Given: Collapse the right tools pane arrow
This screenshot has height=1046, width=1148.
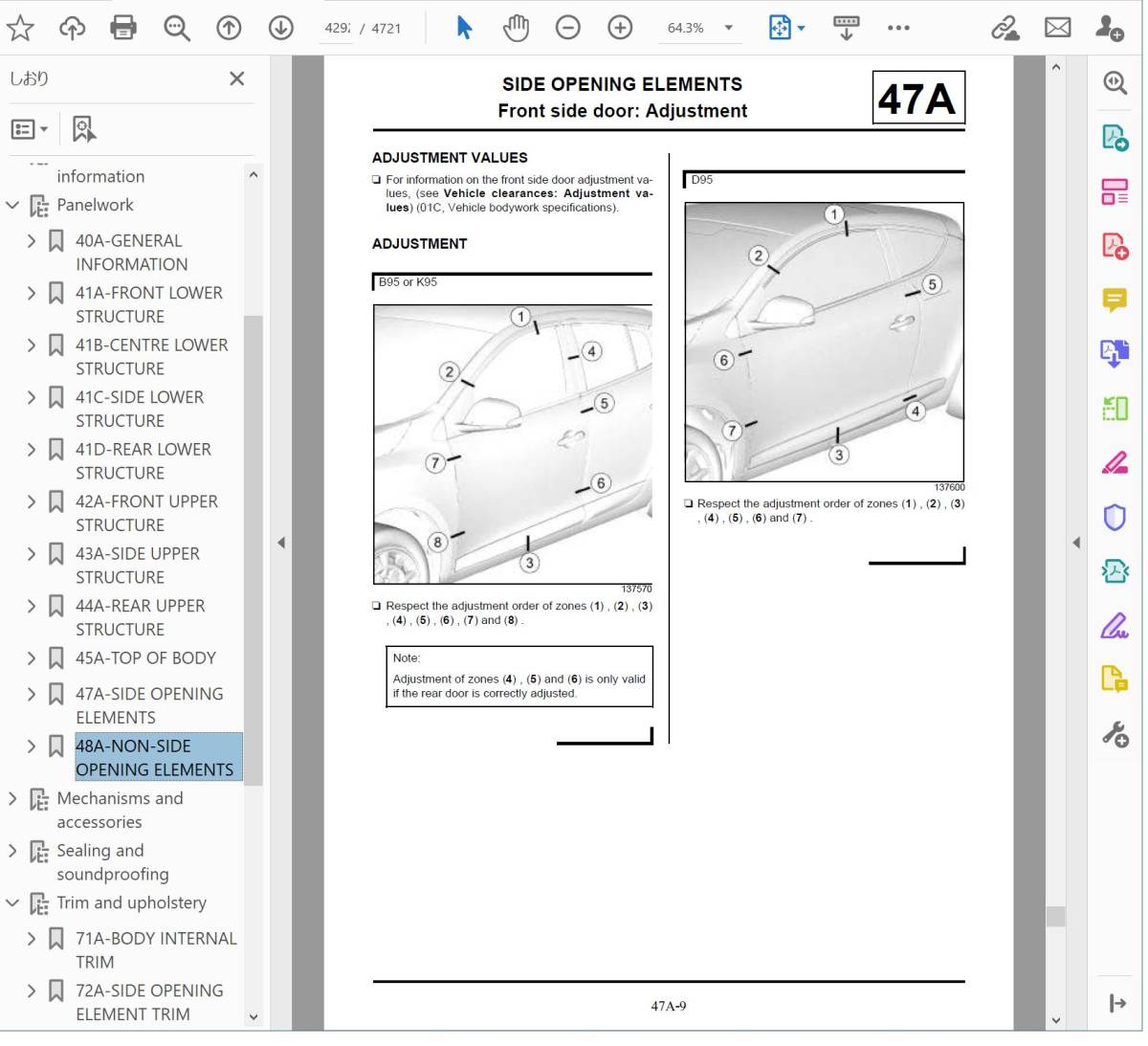Looking at the screenshot, I should [1076, 543].
